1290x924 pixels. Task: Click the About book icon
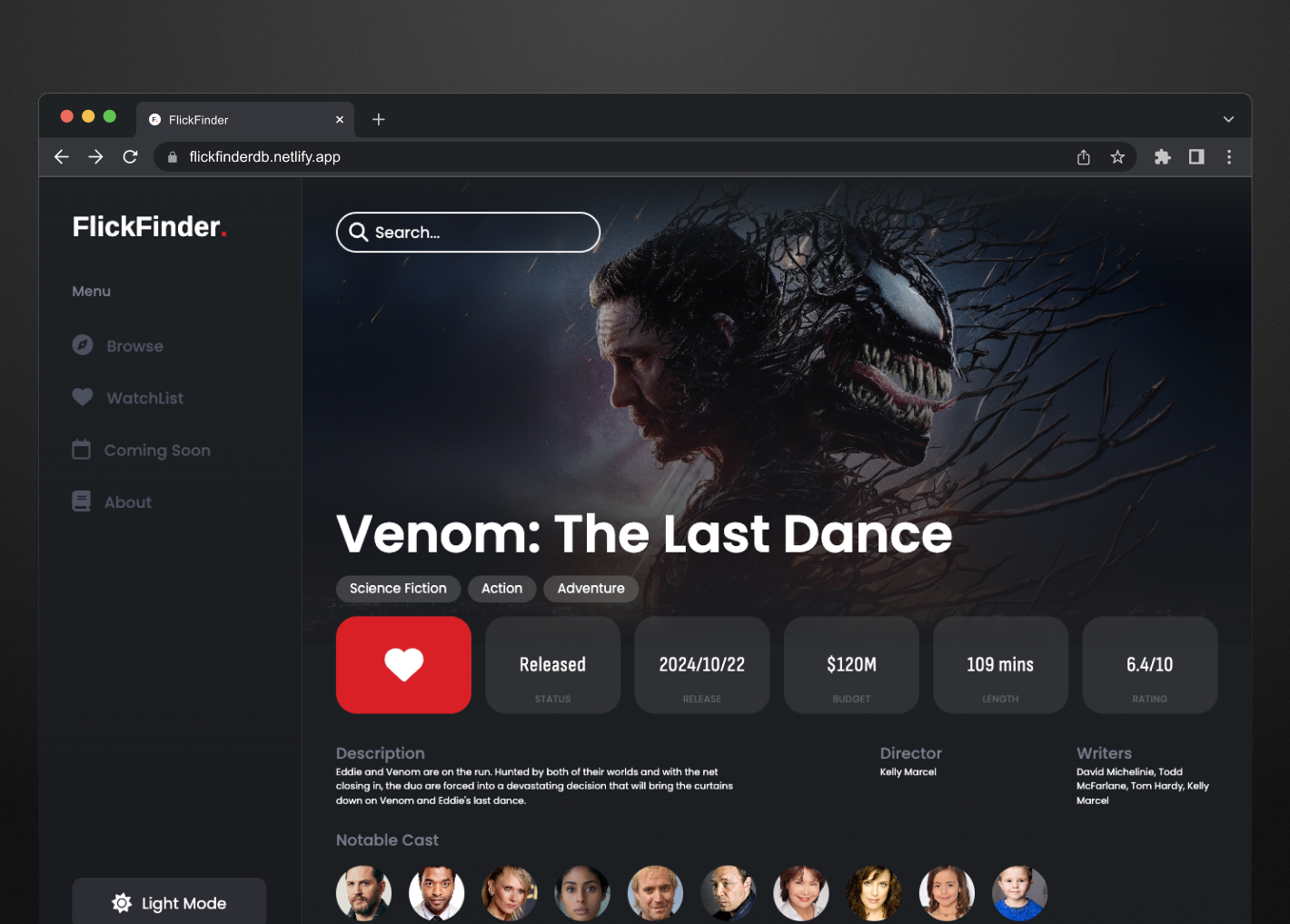click(82, 502)
